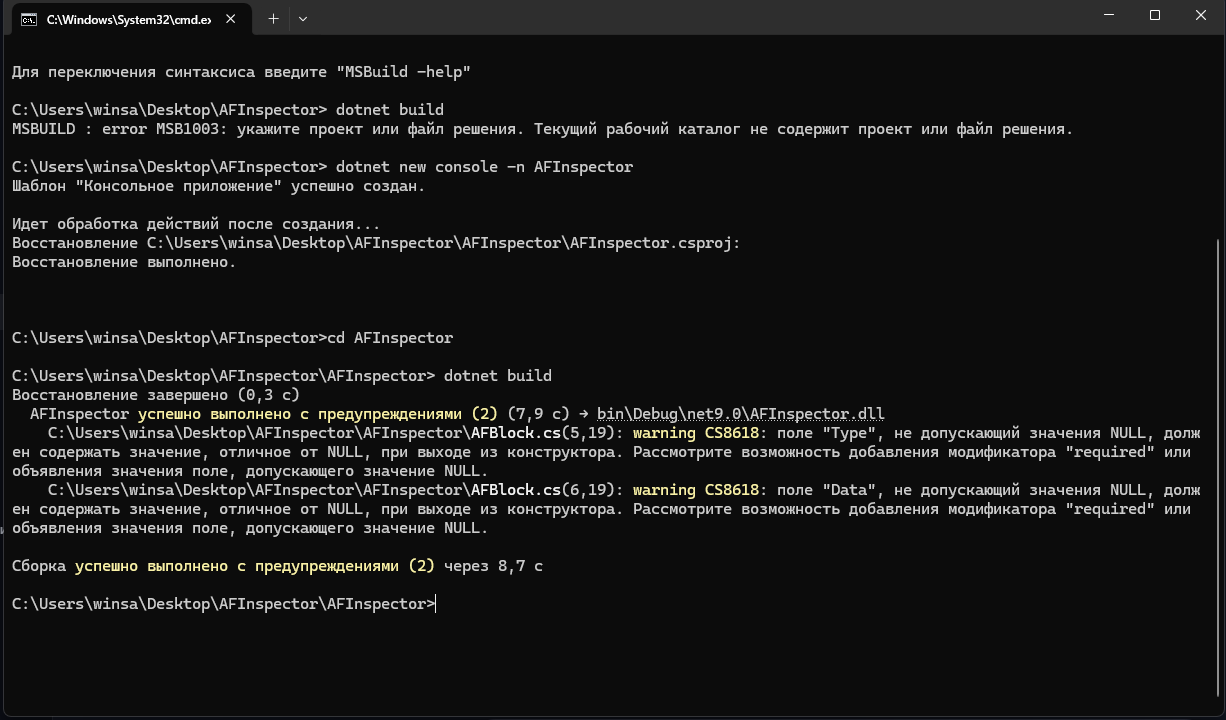Close the terminal window
The image size is (1226, 720).
pyautogui.click(x=1202, y=16)
